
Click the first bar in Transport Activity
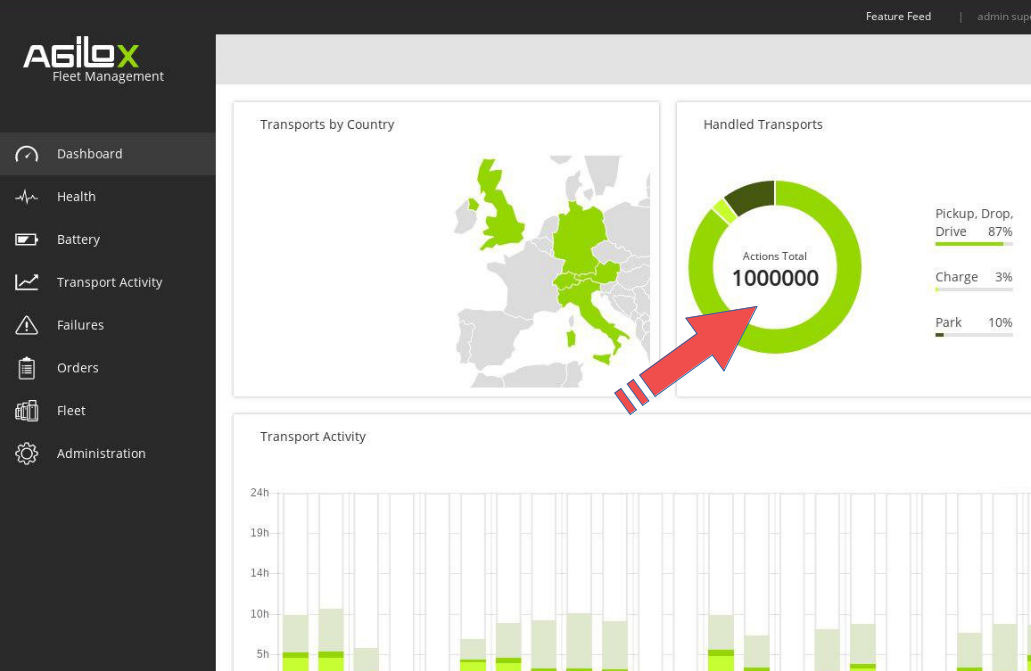point(295,640)
